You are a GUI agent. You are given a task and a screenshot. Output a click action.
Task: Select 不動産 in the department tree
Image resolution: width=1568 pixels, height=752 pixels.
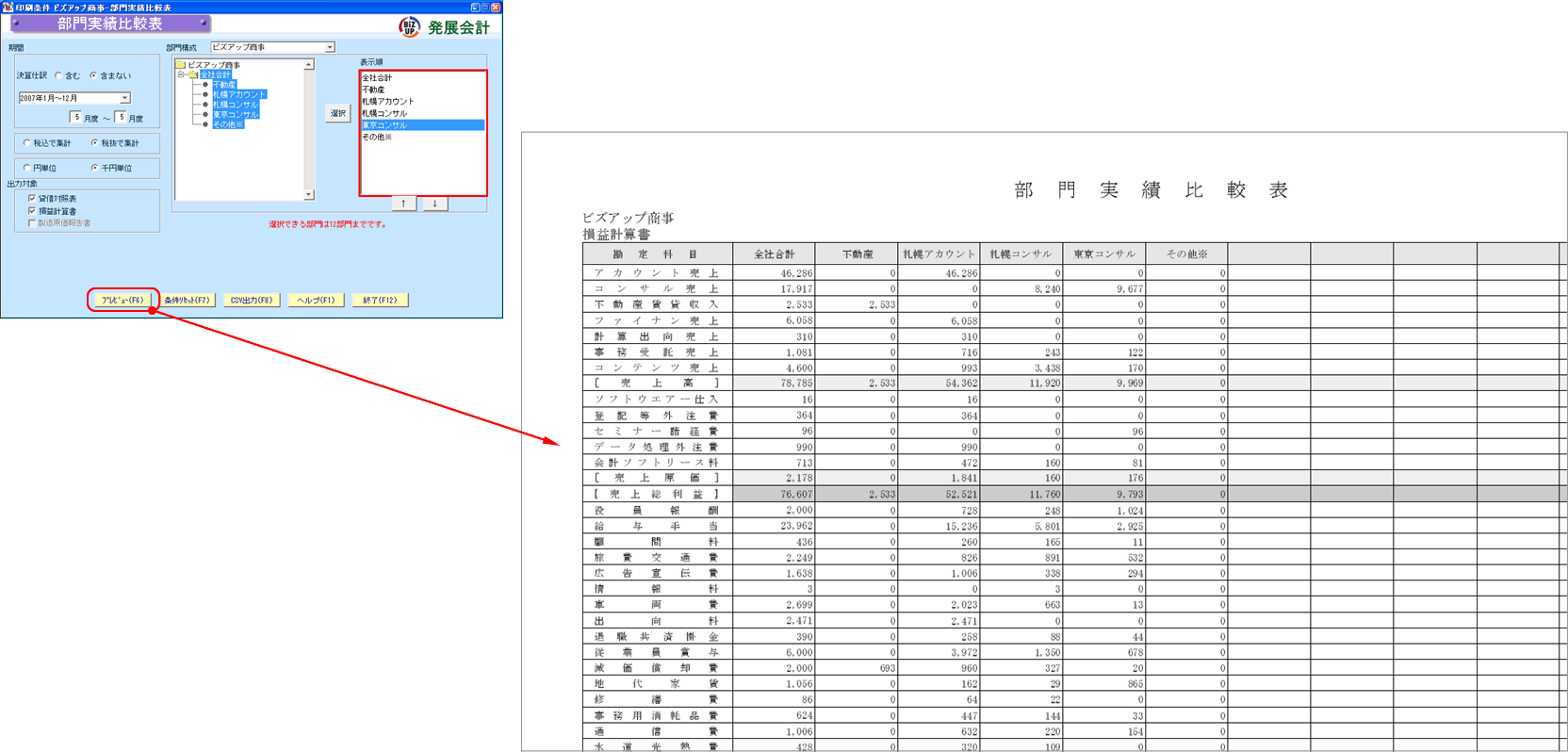click(x=223, y=85)
